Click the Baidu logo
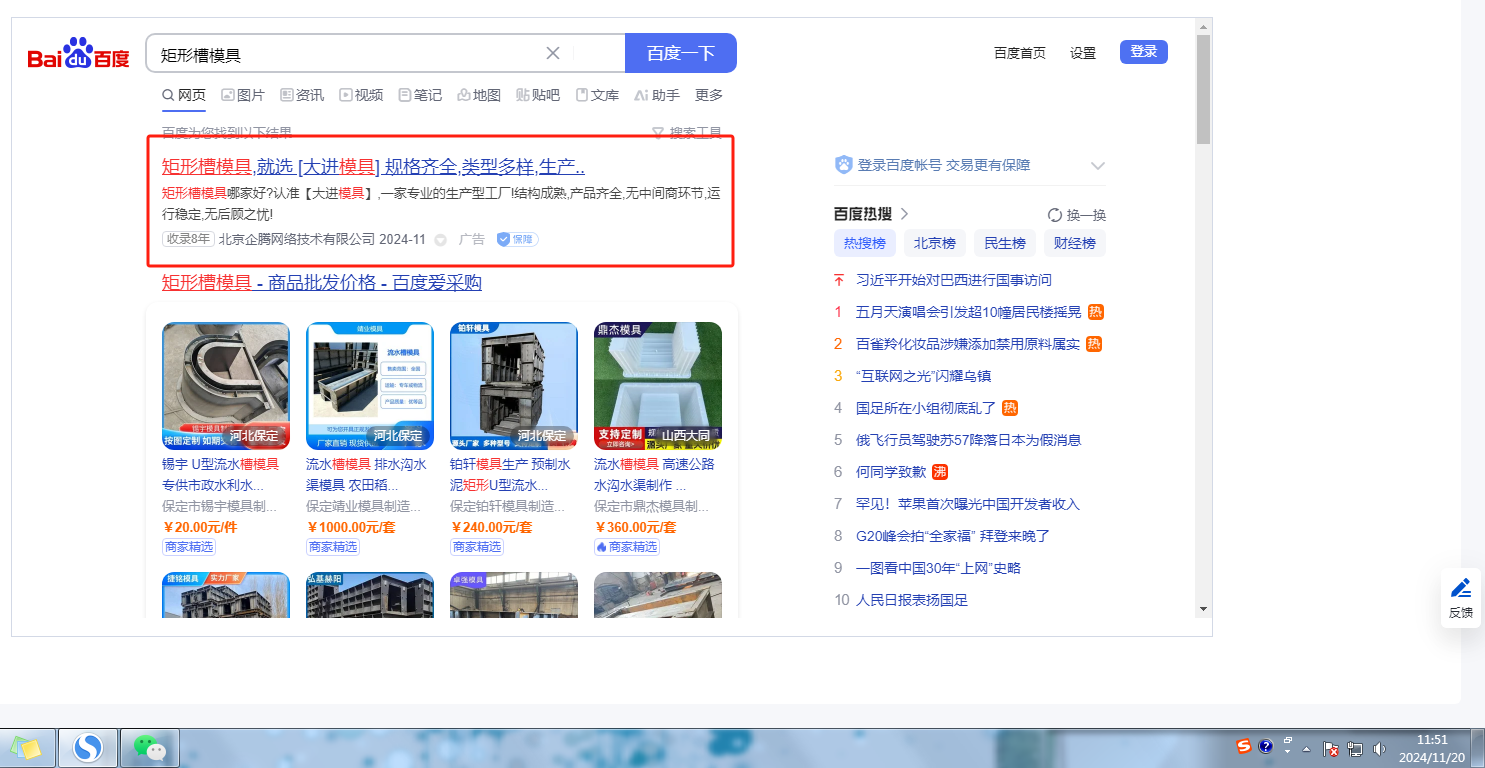The width and height of the screenshot is (1485, 768). pyautogui.click(x=78, y=54)
